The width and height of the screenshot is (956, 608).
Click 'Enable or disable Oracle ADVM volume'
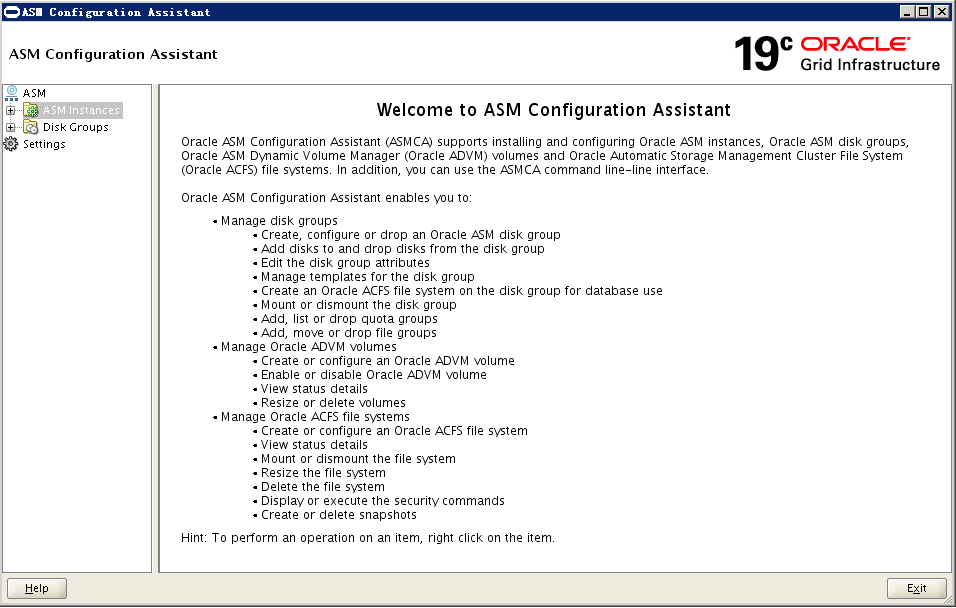pos(374,375)
